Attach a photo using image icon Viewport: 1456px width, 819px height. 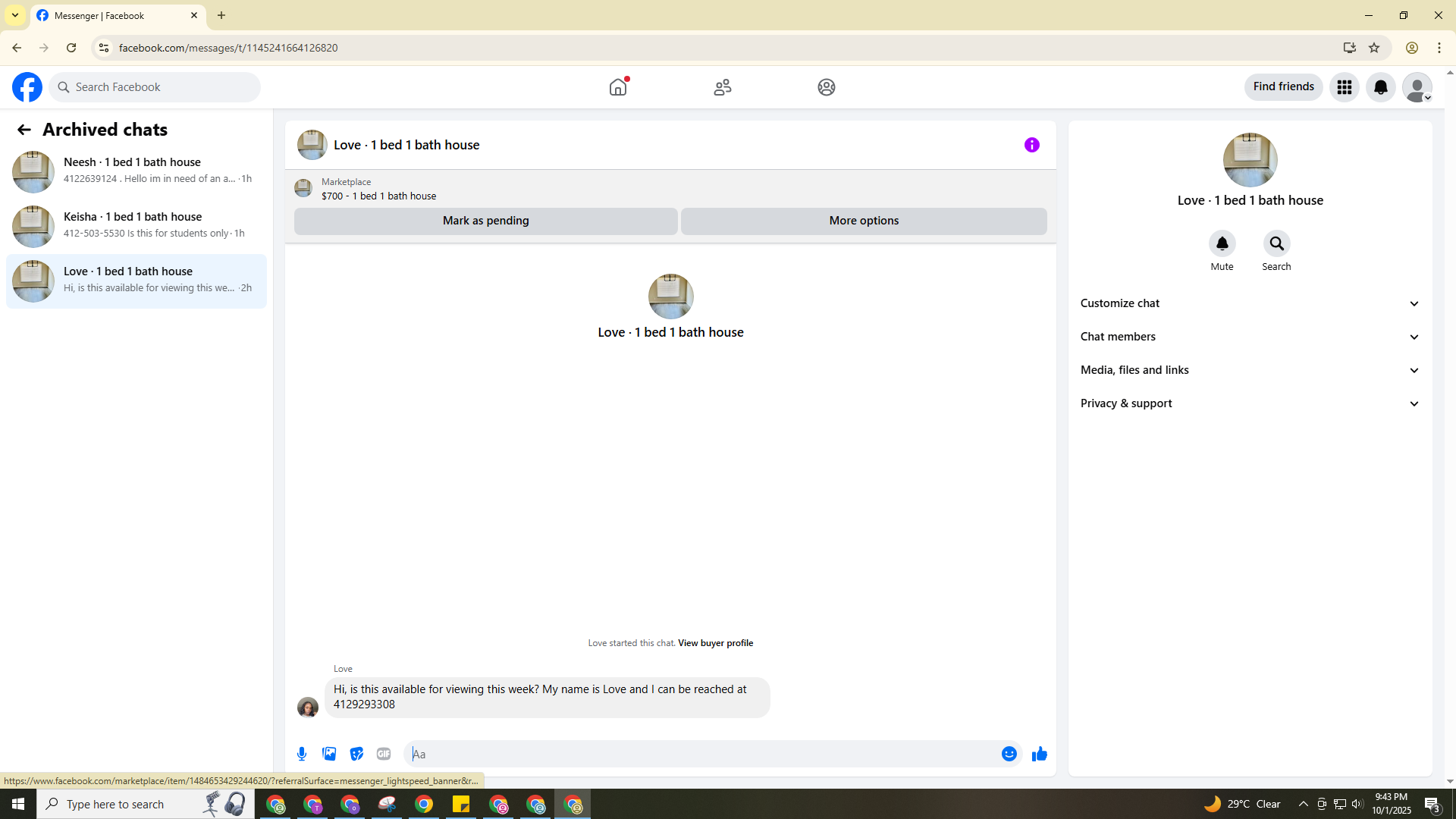coord(329,754)
